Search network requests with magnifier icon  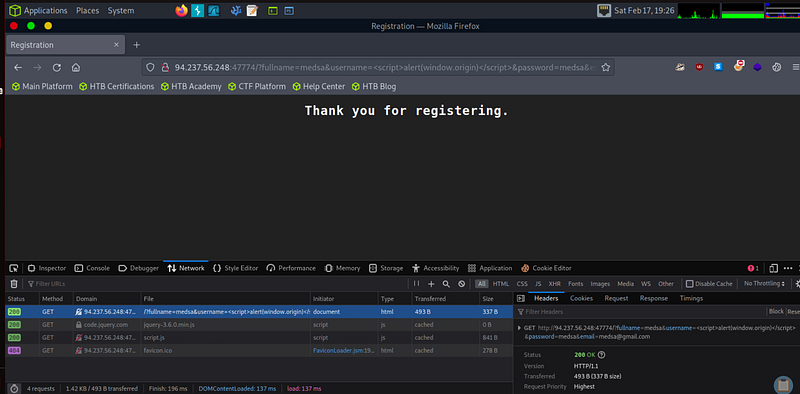coord(446,284)
